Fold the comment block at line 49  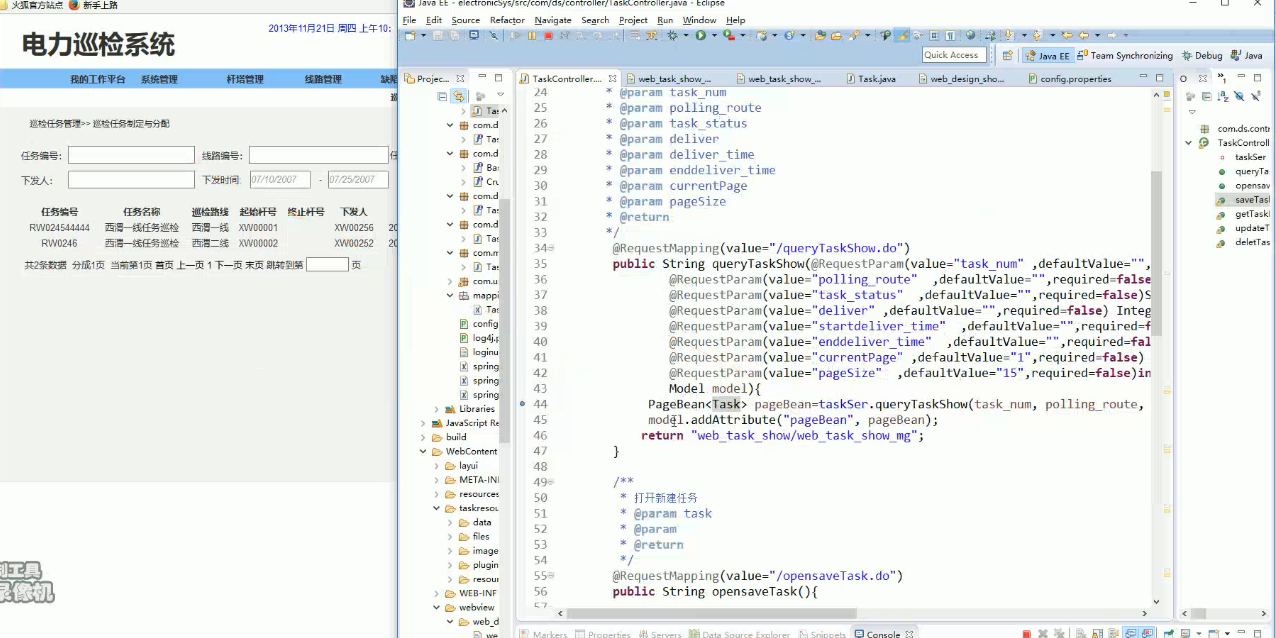pos(552,482)
